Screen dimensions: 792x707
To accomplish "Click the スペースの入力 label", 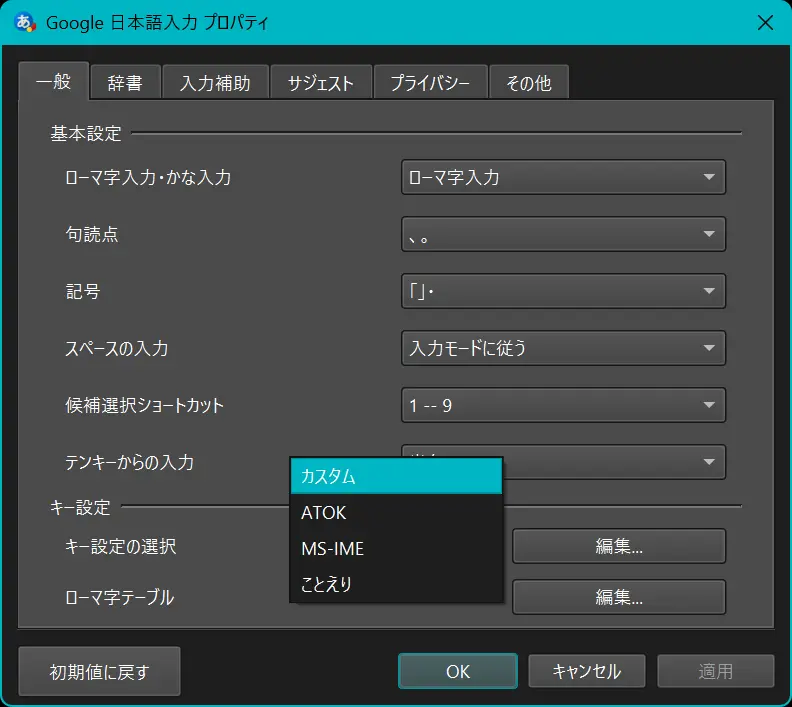I will point(117,348).
